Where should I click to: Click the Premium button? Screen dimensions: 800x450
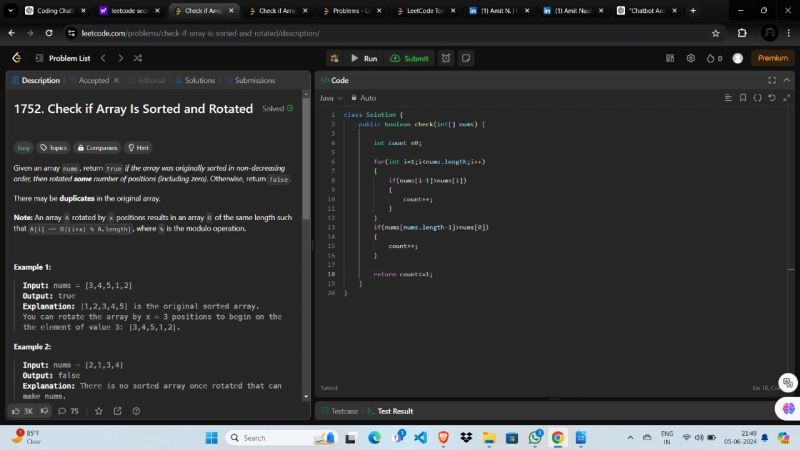(772, 58)
